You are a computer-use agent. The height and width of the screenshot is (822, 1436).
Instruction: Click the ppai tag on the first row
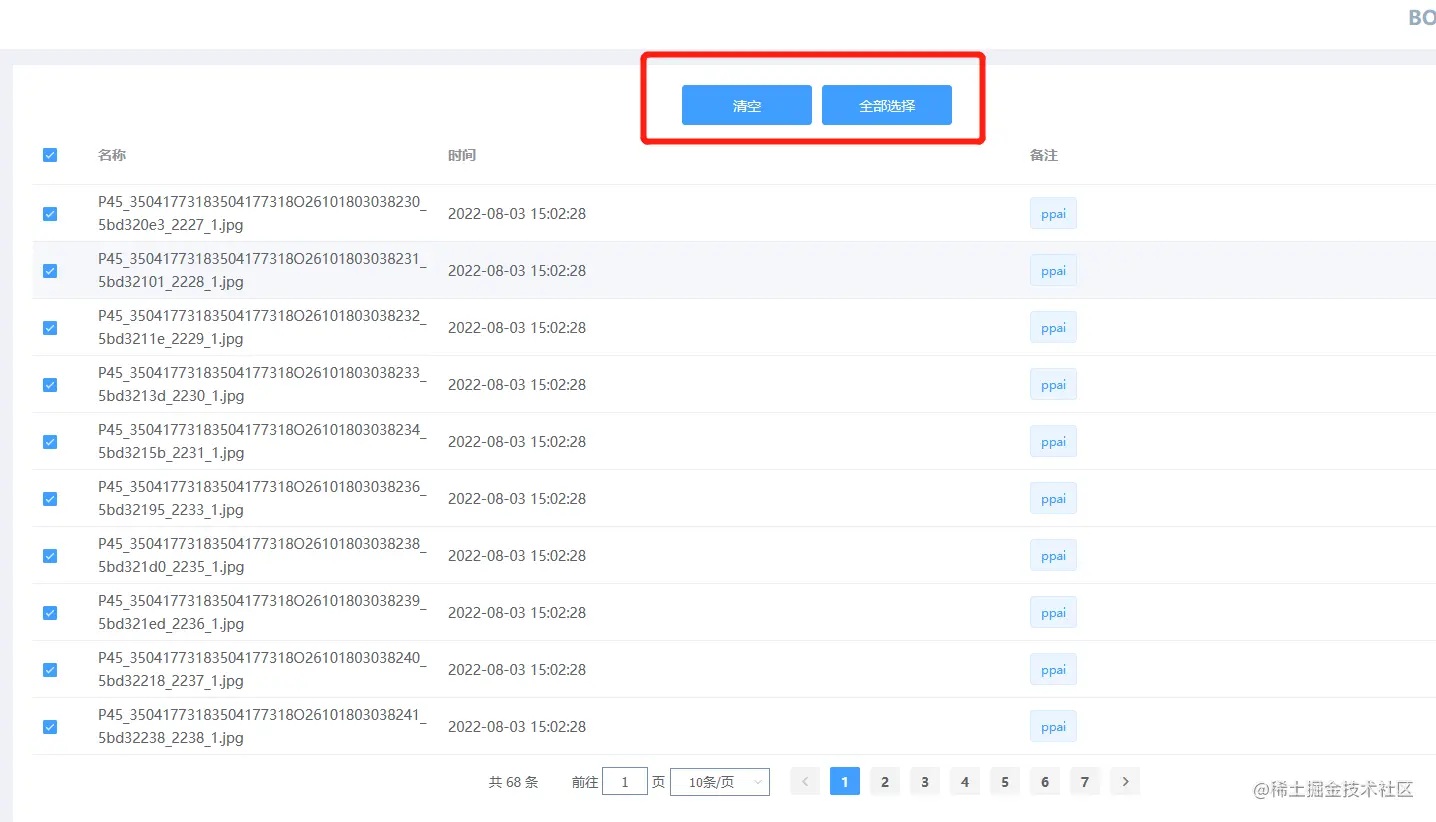1053,213
